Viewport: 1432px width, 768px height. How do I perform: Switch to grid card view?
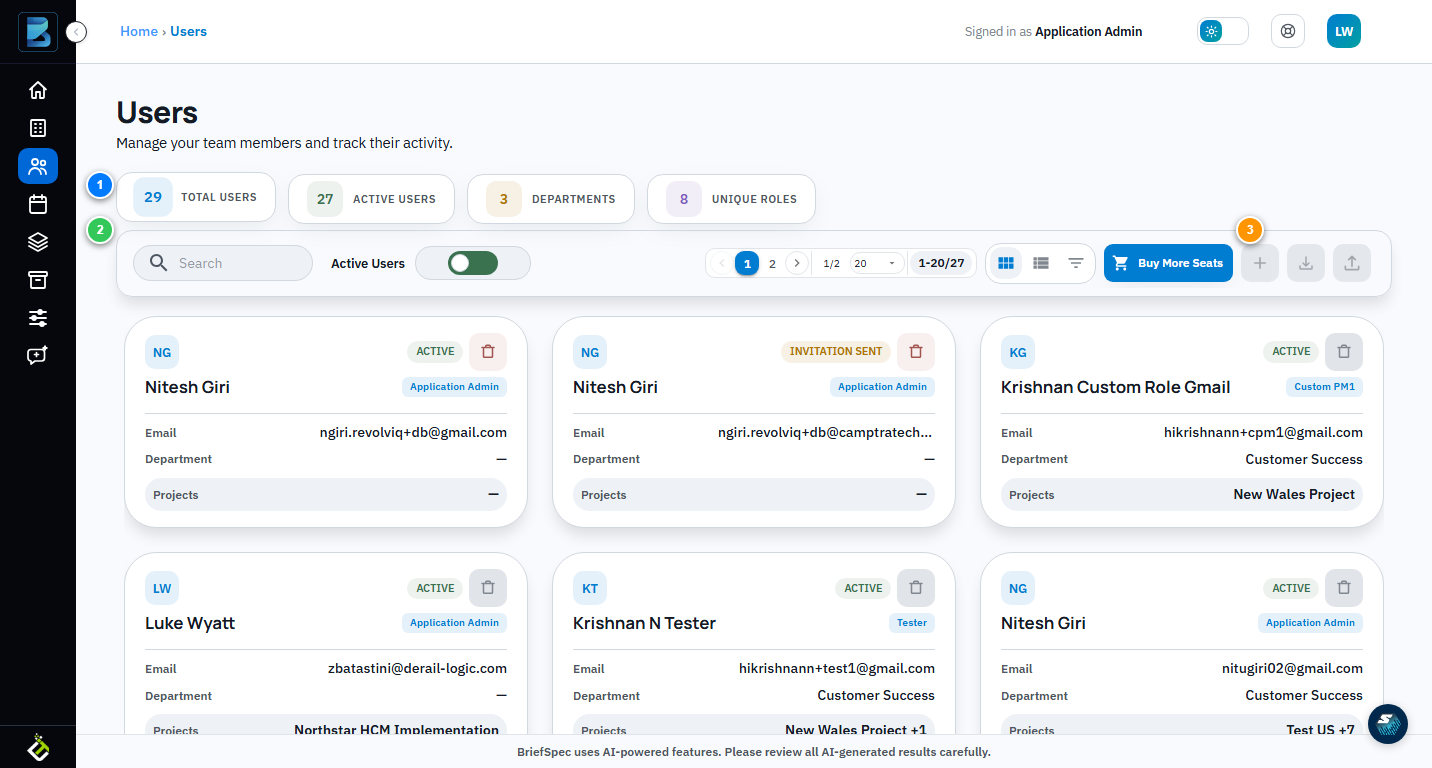pos(1006,263)
